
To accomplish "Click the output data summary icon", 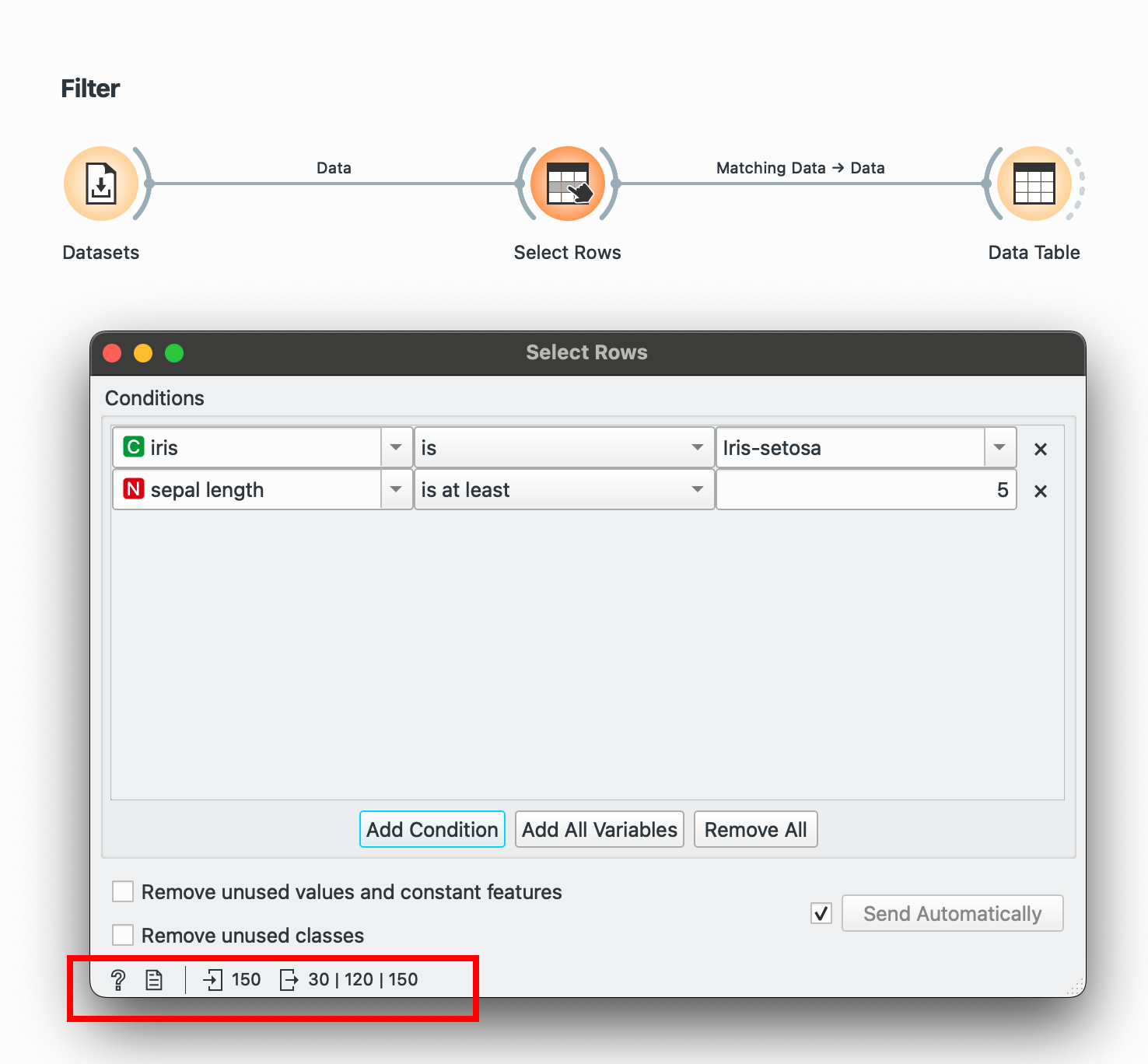I will point(289,980).
